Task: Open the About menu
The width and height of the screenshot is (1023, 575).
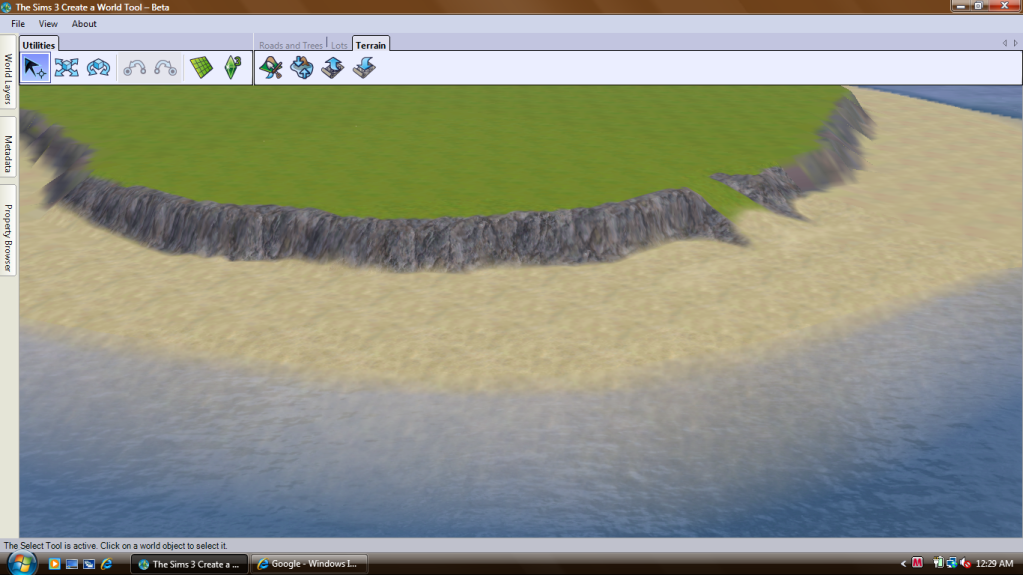Action: click(84, 23)
